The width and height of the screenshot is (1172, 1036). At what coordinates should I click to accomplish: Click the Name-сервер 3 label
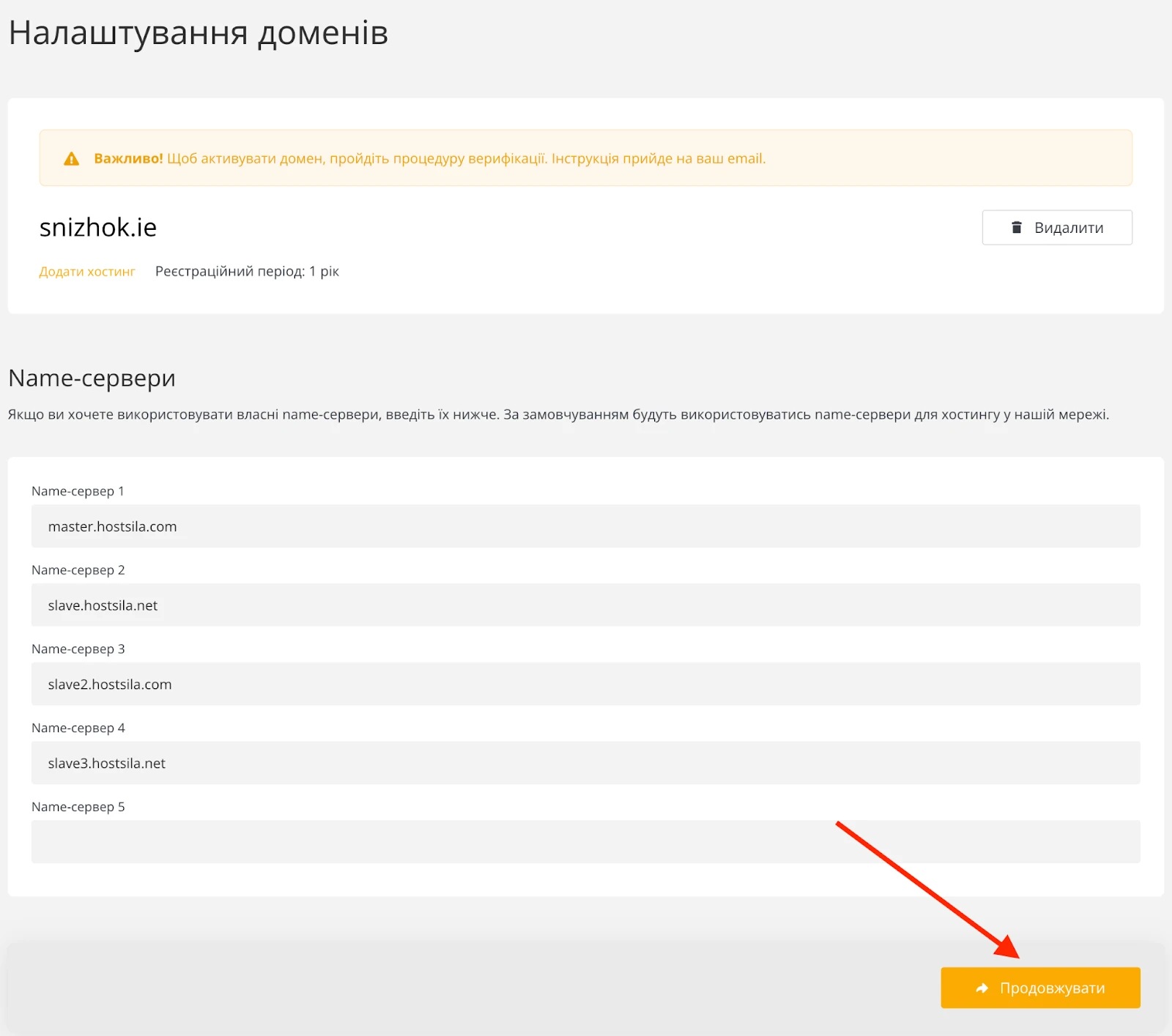click(78, 649)
